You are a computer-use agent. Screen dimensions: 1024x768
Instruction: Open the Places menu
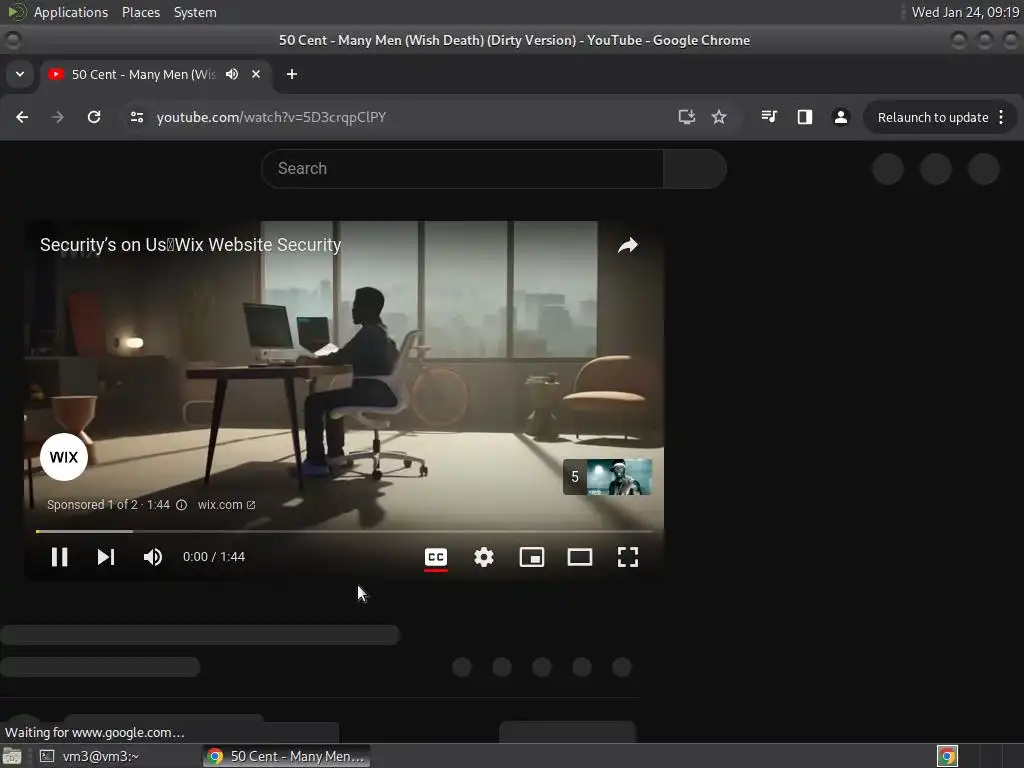click(141, 12)
